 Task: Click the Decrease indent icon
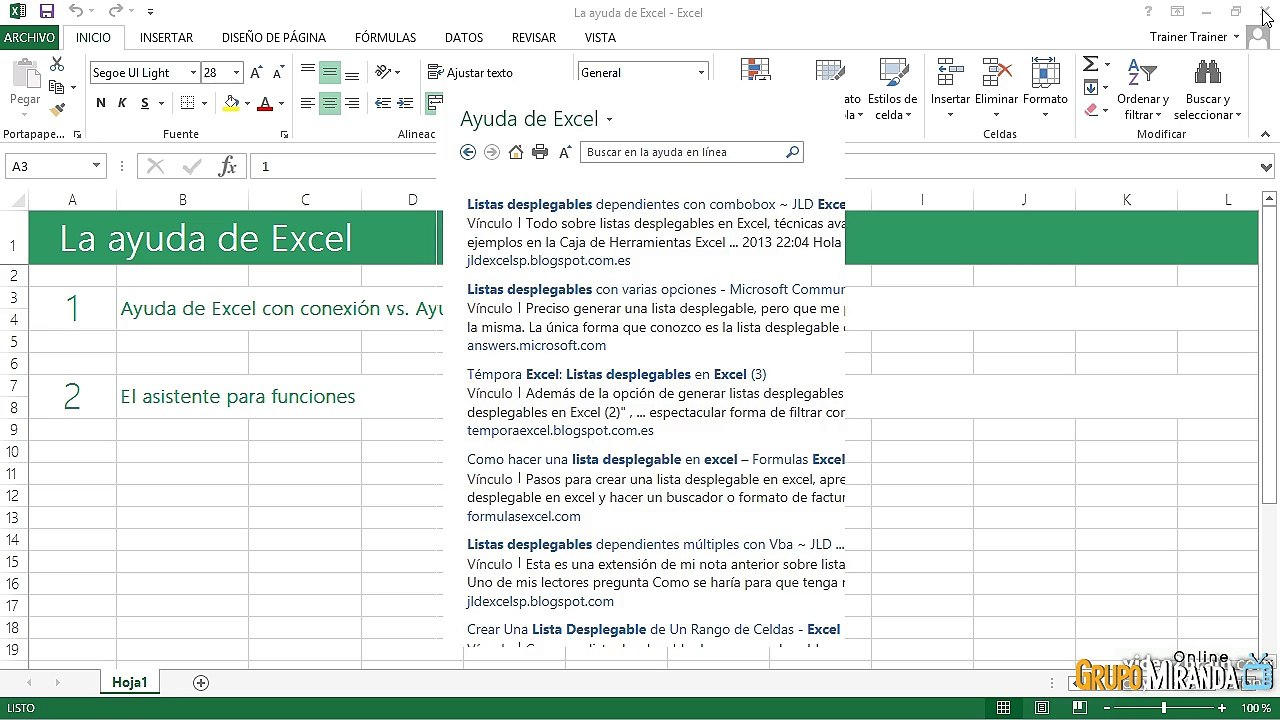[383, 103]
